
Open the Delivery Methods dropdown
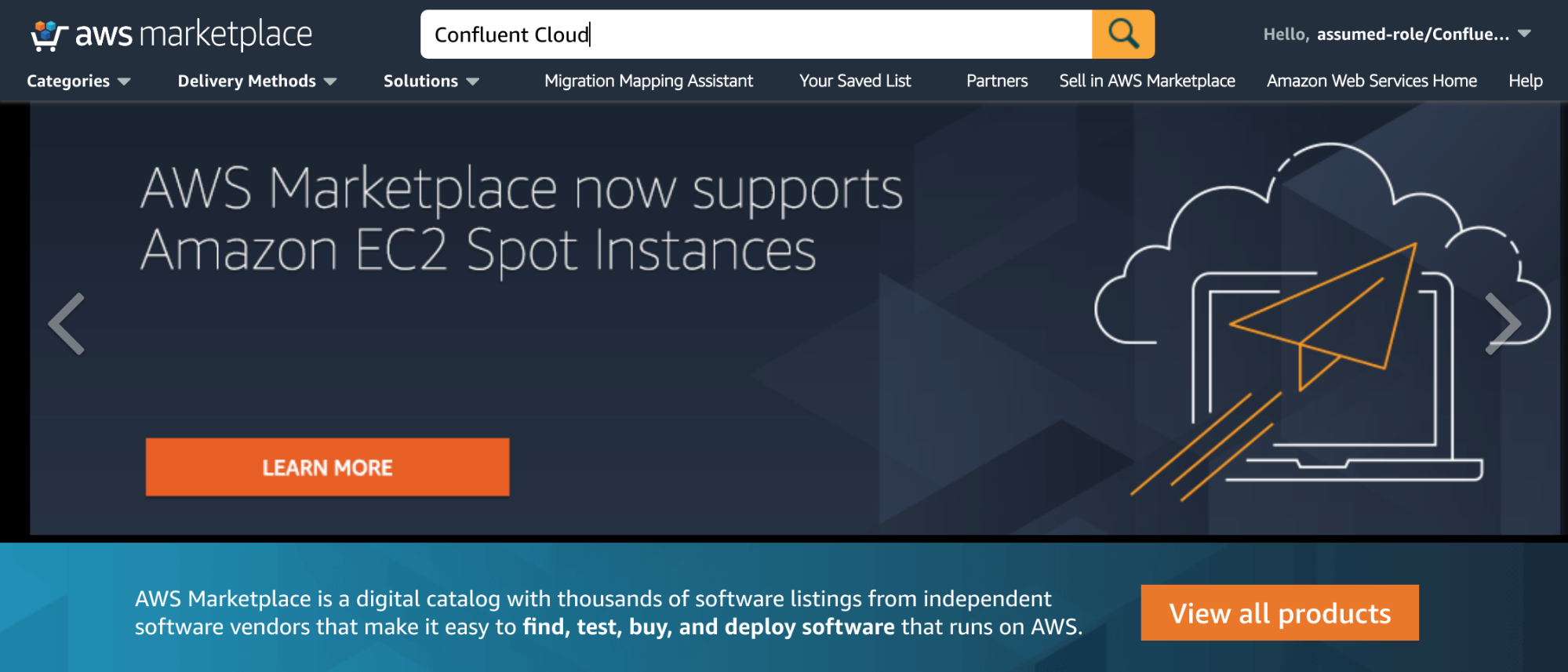click(x=256, y=81)
